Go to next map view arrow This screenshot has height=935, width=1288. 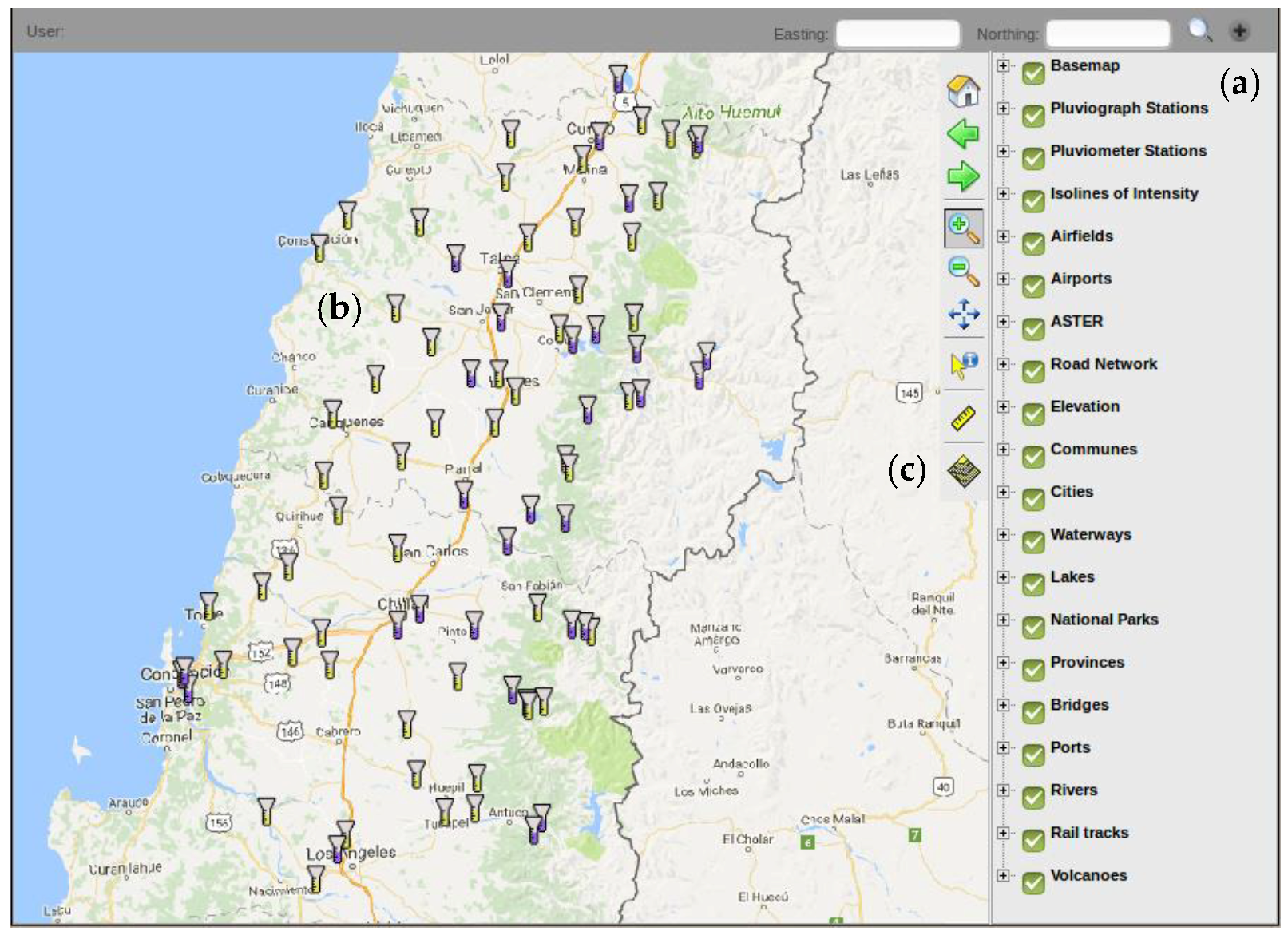click(963, 176)
